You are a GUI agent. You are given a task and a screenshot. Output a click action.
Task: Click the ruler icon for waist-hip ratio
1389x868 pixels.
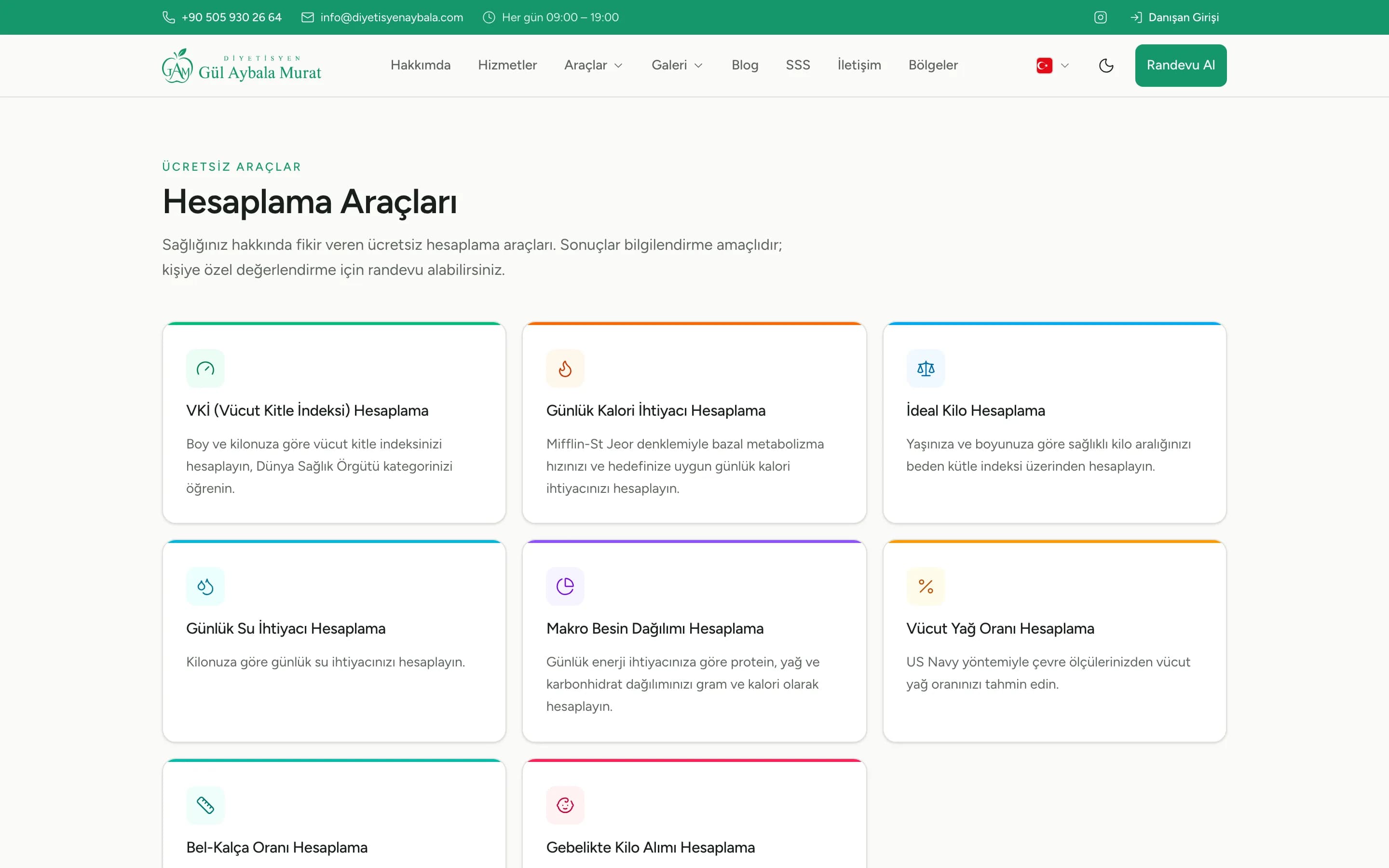pyautogui.click(x=205, y=805)
